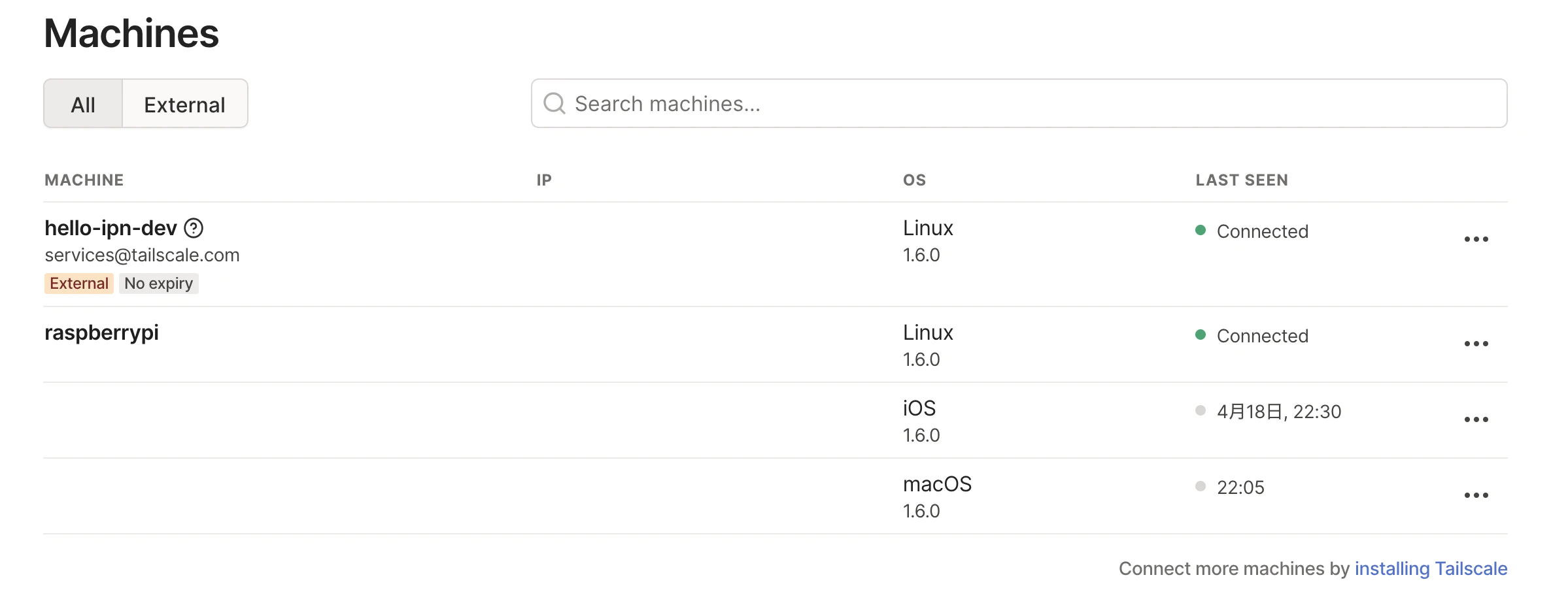Click gray offline dot next to 4月18日
Screen dimensions: 1568x605
click(x=1201, y=410)
